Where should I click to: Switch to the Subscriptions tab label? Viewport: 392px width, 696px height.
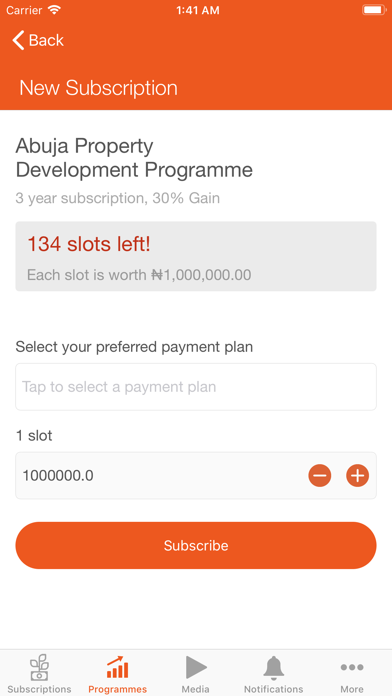[40, 689]
